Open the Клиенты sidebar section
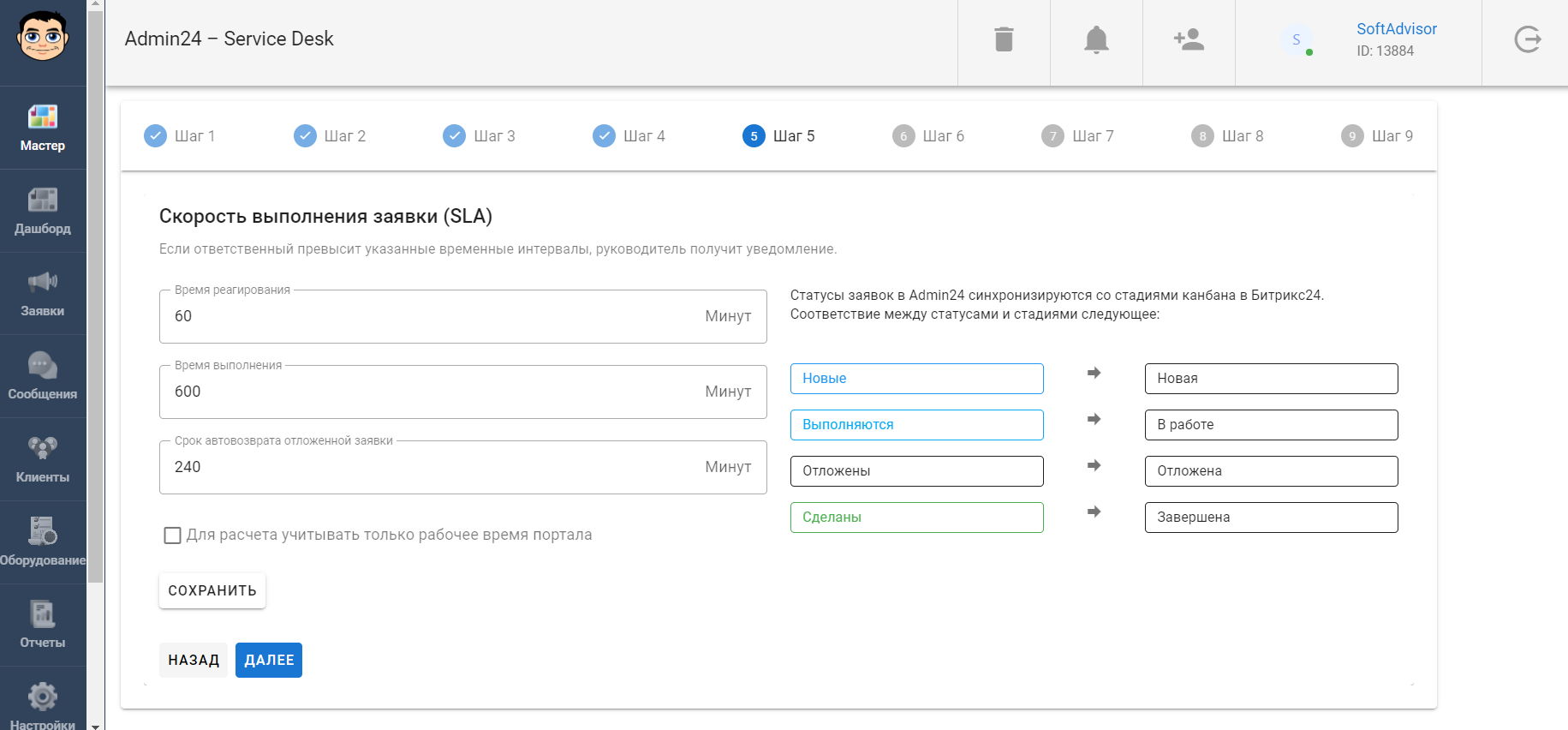Image resolution: width=1568 pixels, height=730 pixels. (x=43, y=459)
